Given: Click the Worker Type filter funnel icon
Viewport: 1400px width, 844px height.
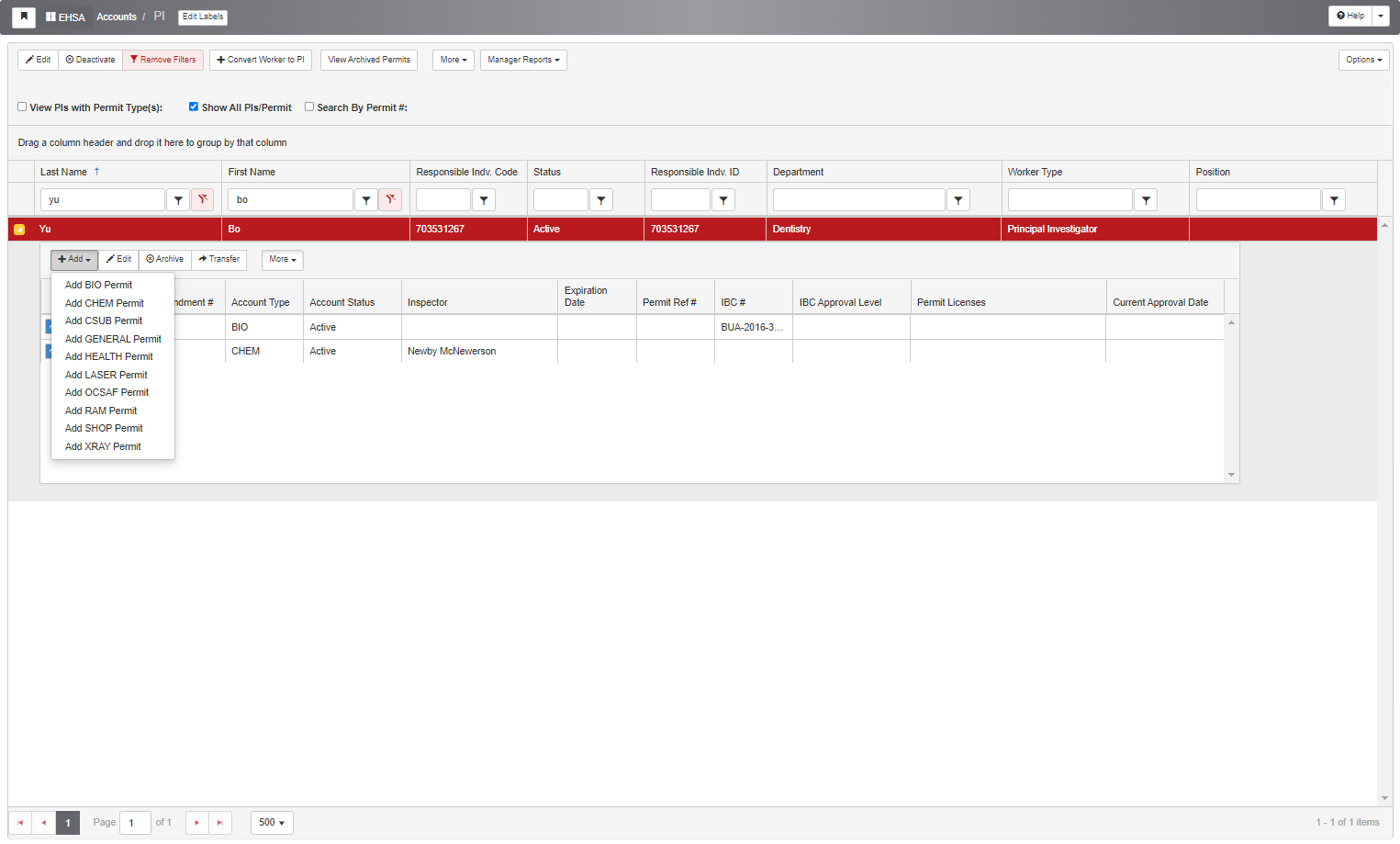Looking at the screenshot, I should (1146, 199).
